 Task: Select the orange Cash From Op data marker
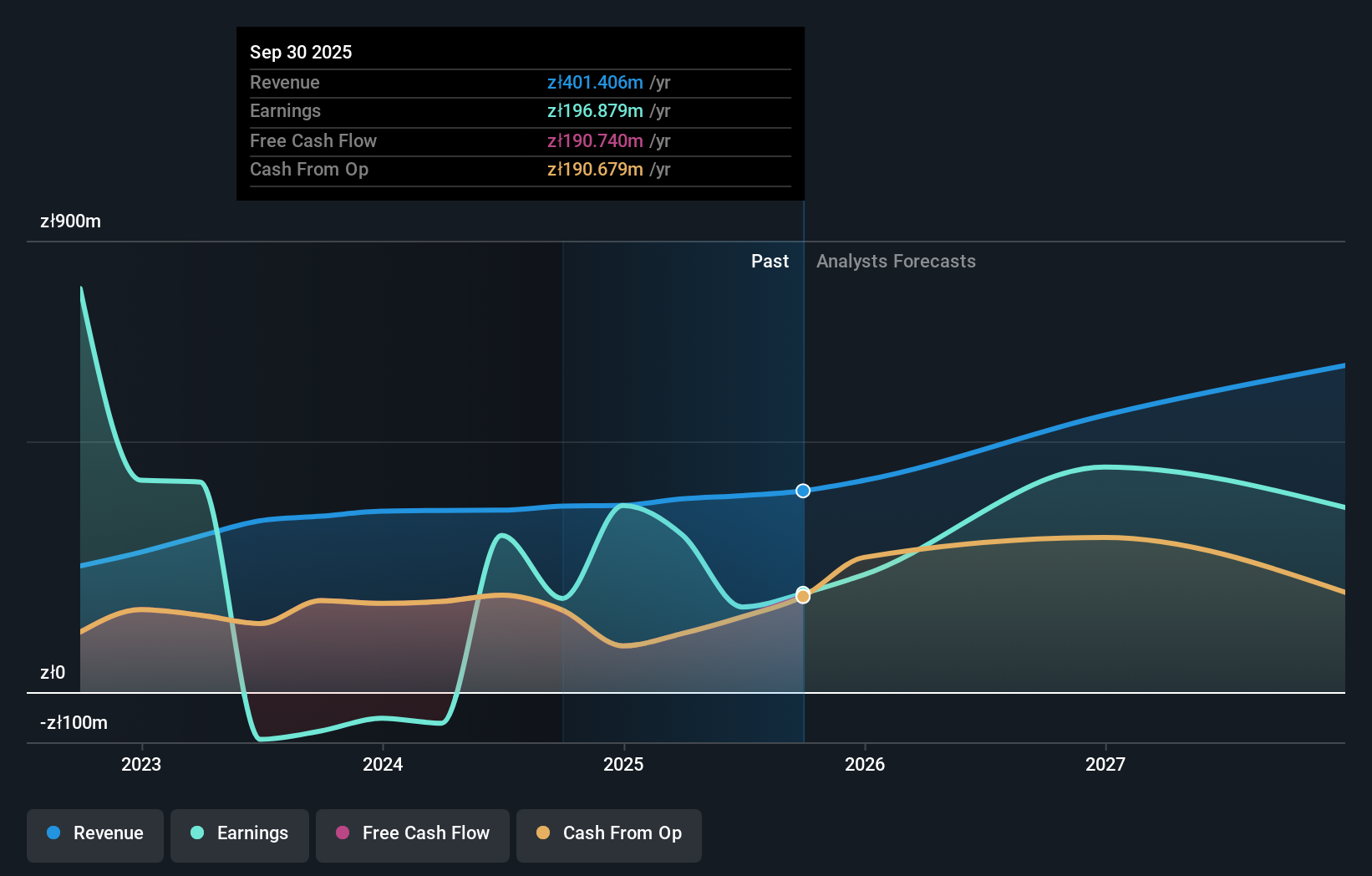click(x=802, y=596)
